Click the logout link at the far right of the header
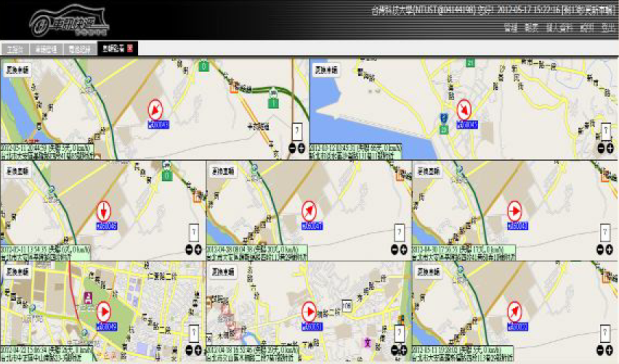 [x=608, y=28]
